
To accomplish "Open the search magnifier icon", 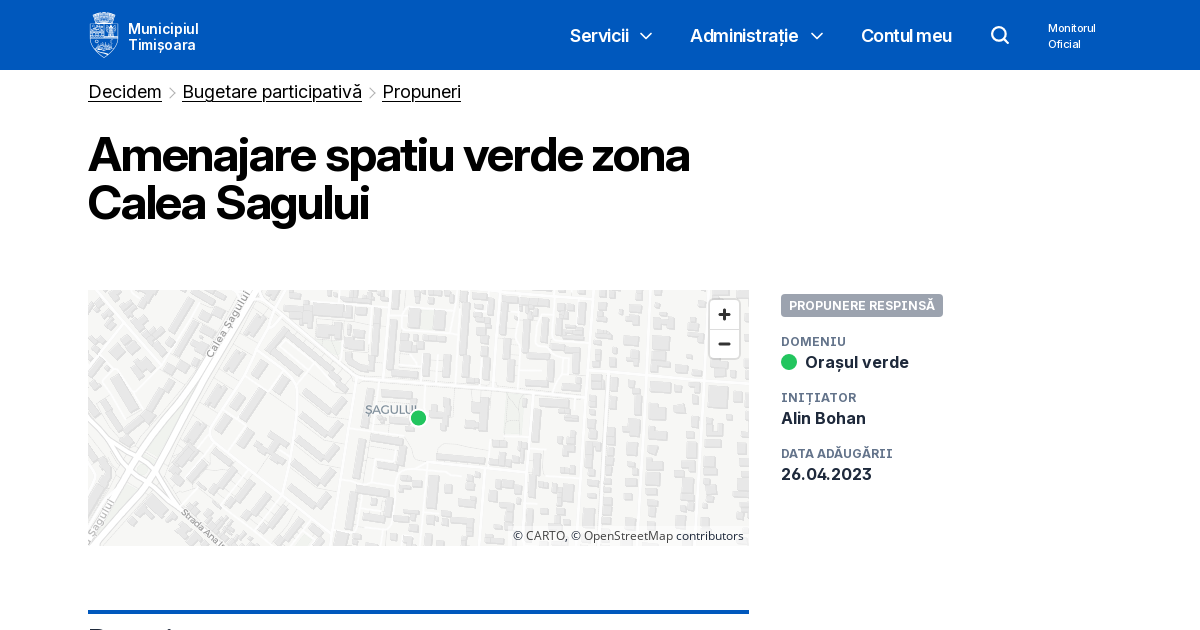I will tap(1000, 35).
